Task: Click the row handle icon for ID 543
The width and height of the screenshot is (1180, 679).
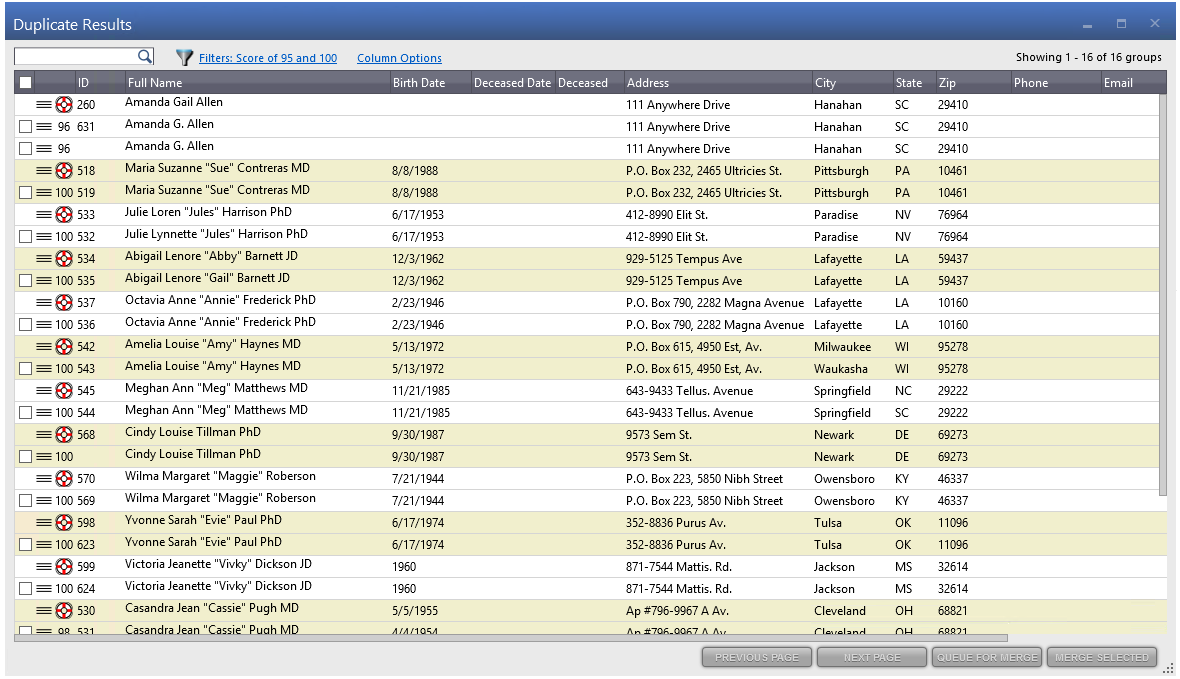Action: point(44,369)
